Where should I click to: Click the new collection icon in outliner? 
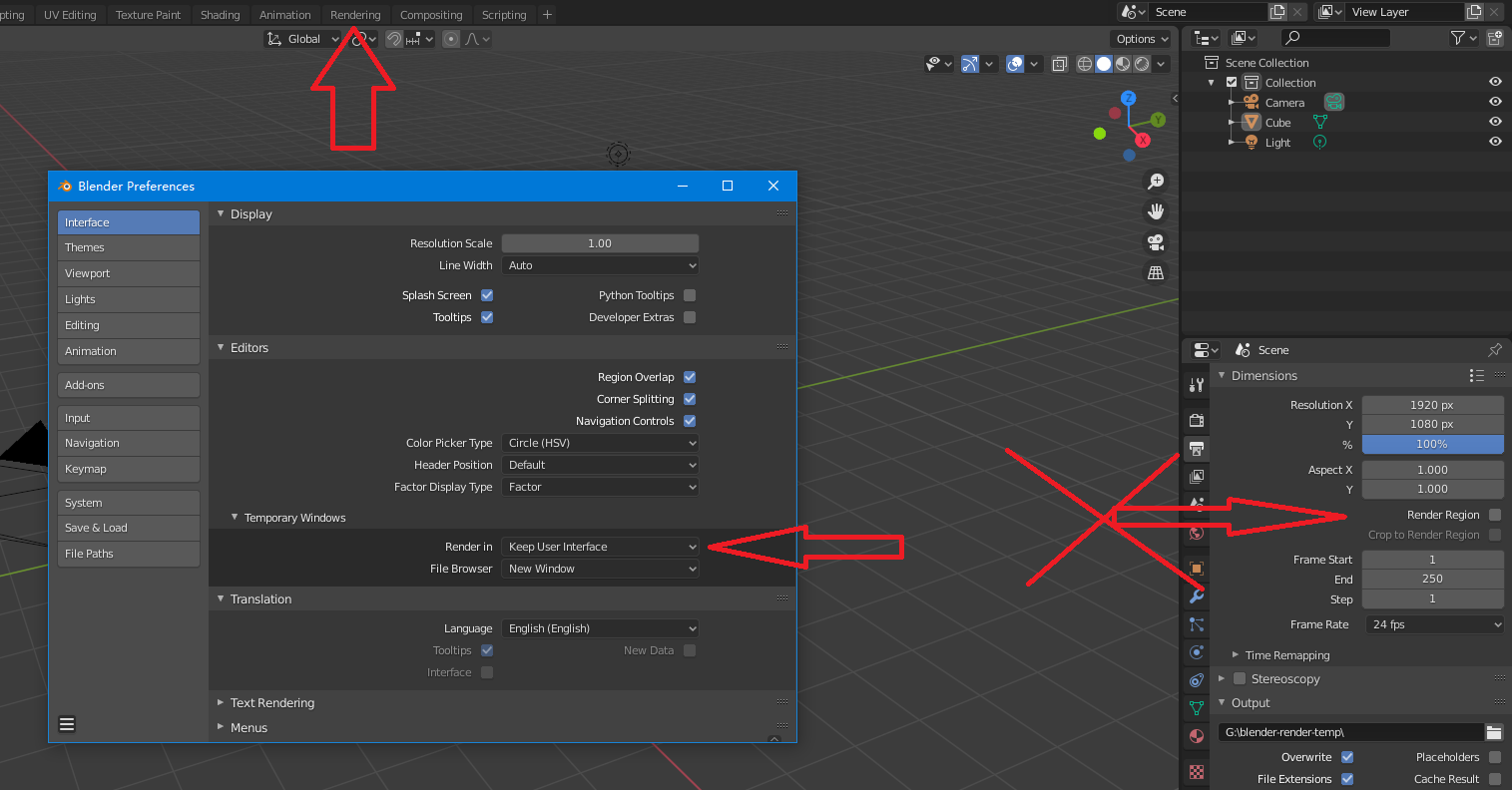(1494, 38)
